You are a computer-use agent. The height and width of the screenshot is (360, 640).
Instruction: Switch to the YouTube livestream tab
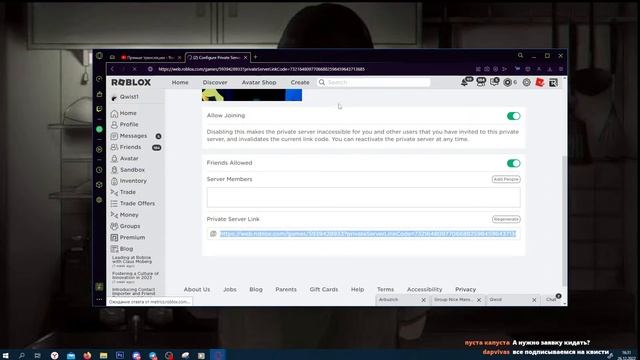(151, 58)
